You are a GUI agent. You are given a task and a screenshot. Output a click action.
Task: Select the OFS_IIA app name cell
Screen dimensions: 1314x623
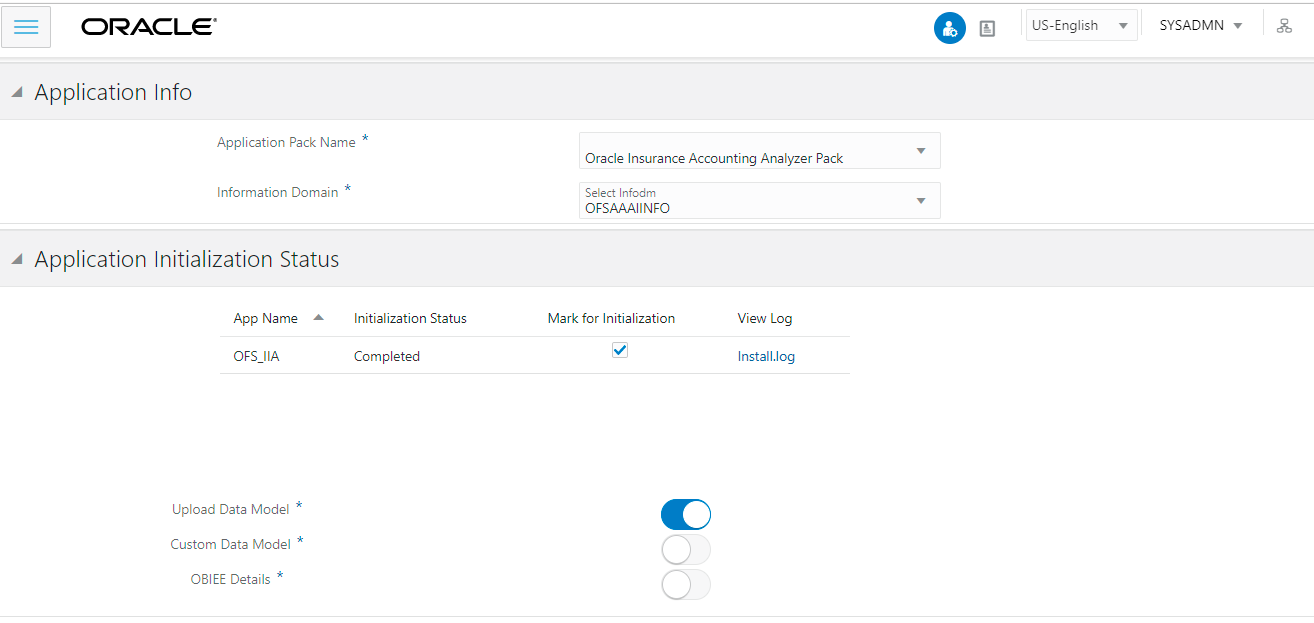[x=256, y=356]
